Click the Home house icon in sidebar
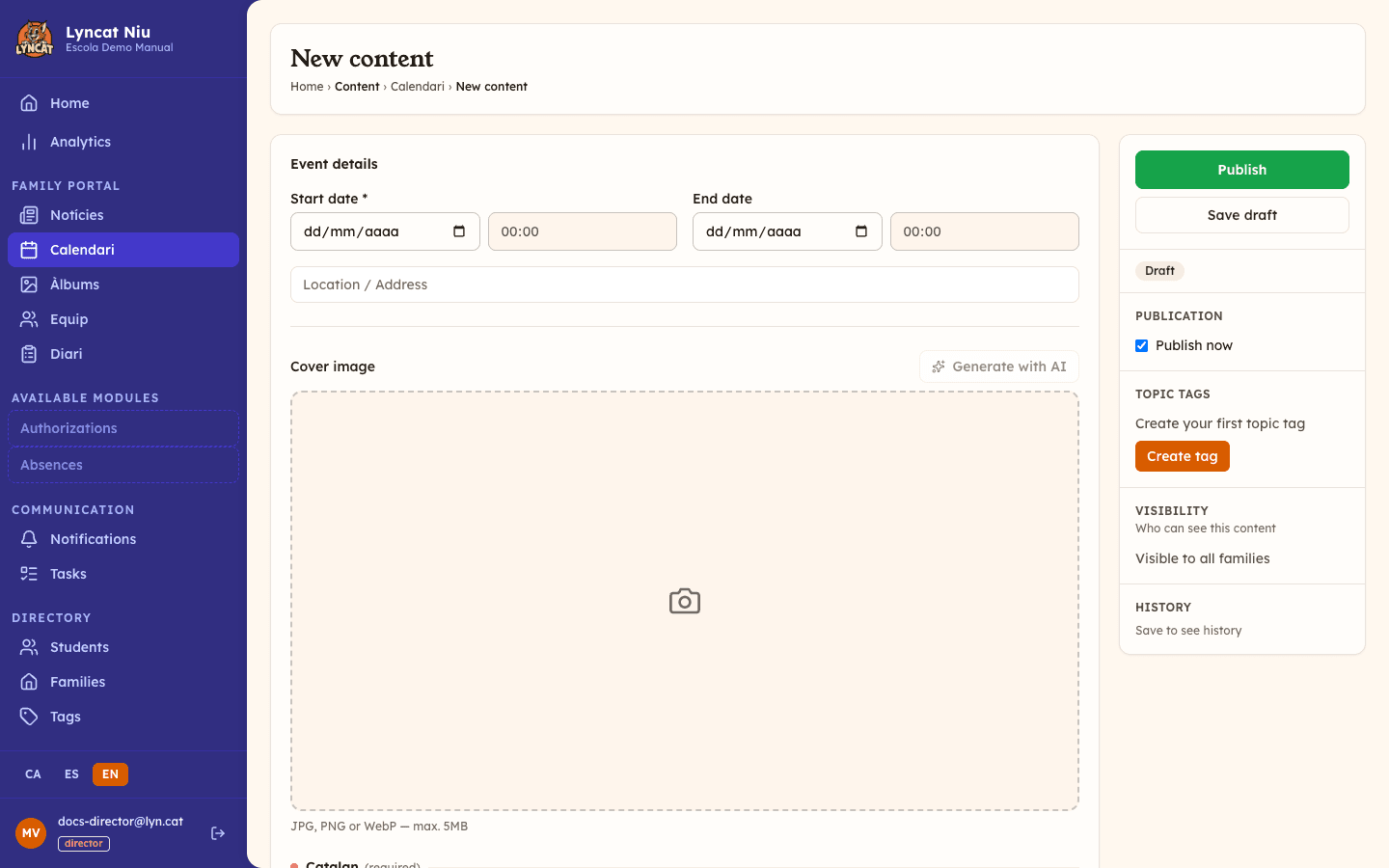 click(x=29, y=103)
